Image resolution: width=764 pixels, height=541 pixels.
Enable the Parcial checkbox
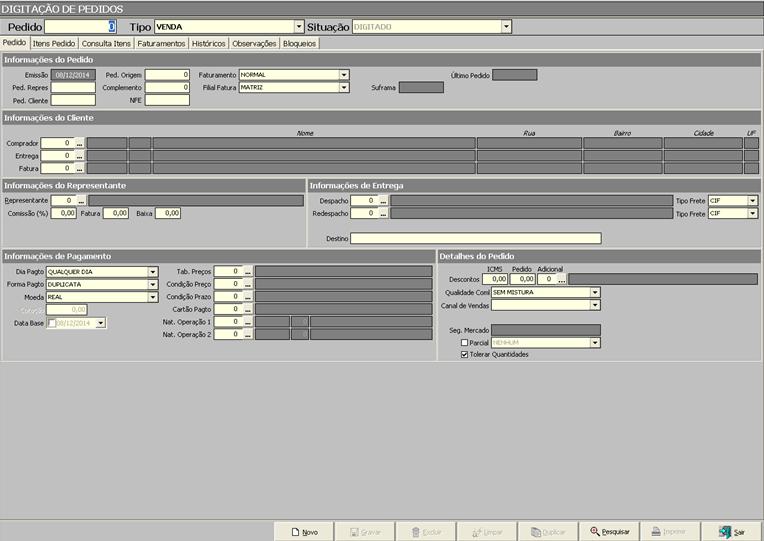click(x=464, y=342)
